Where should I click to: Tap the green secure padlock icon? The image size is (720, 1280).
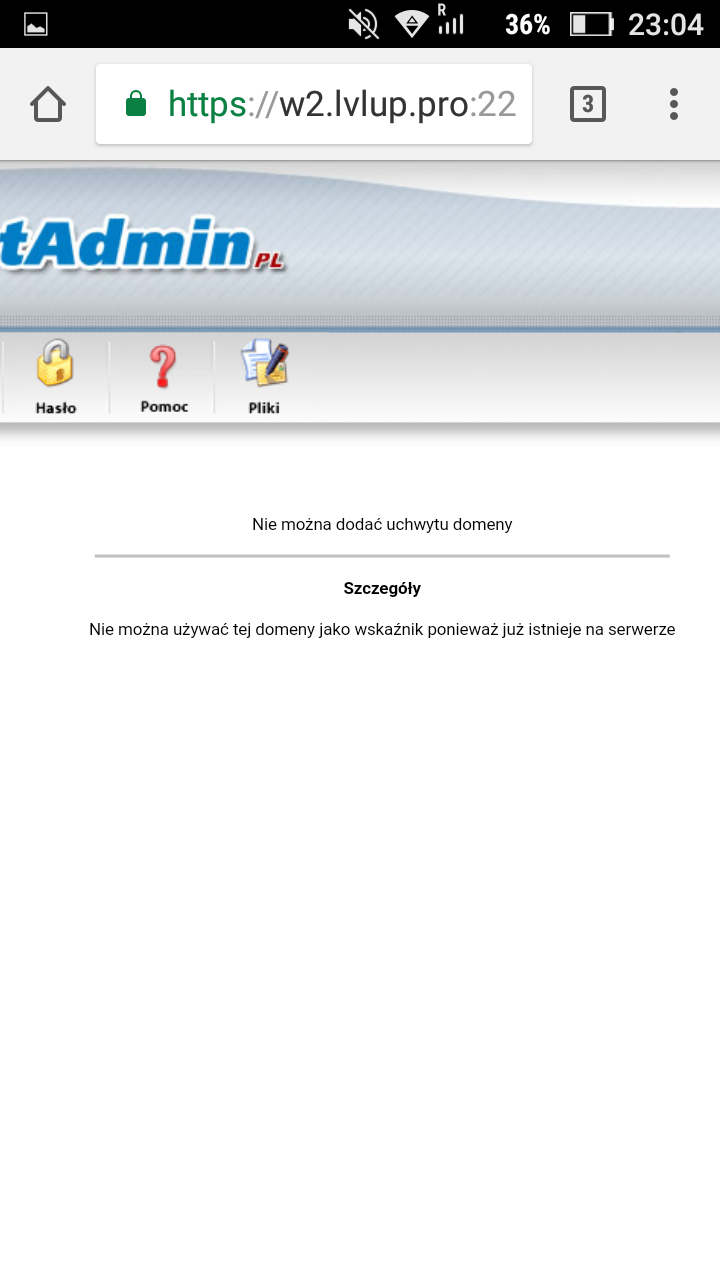tap(136, 104)
